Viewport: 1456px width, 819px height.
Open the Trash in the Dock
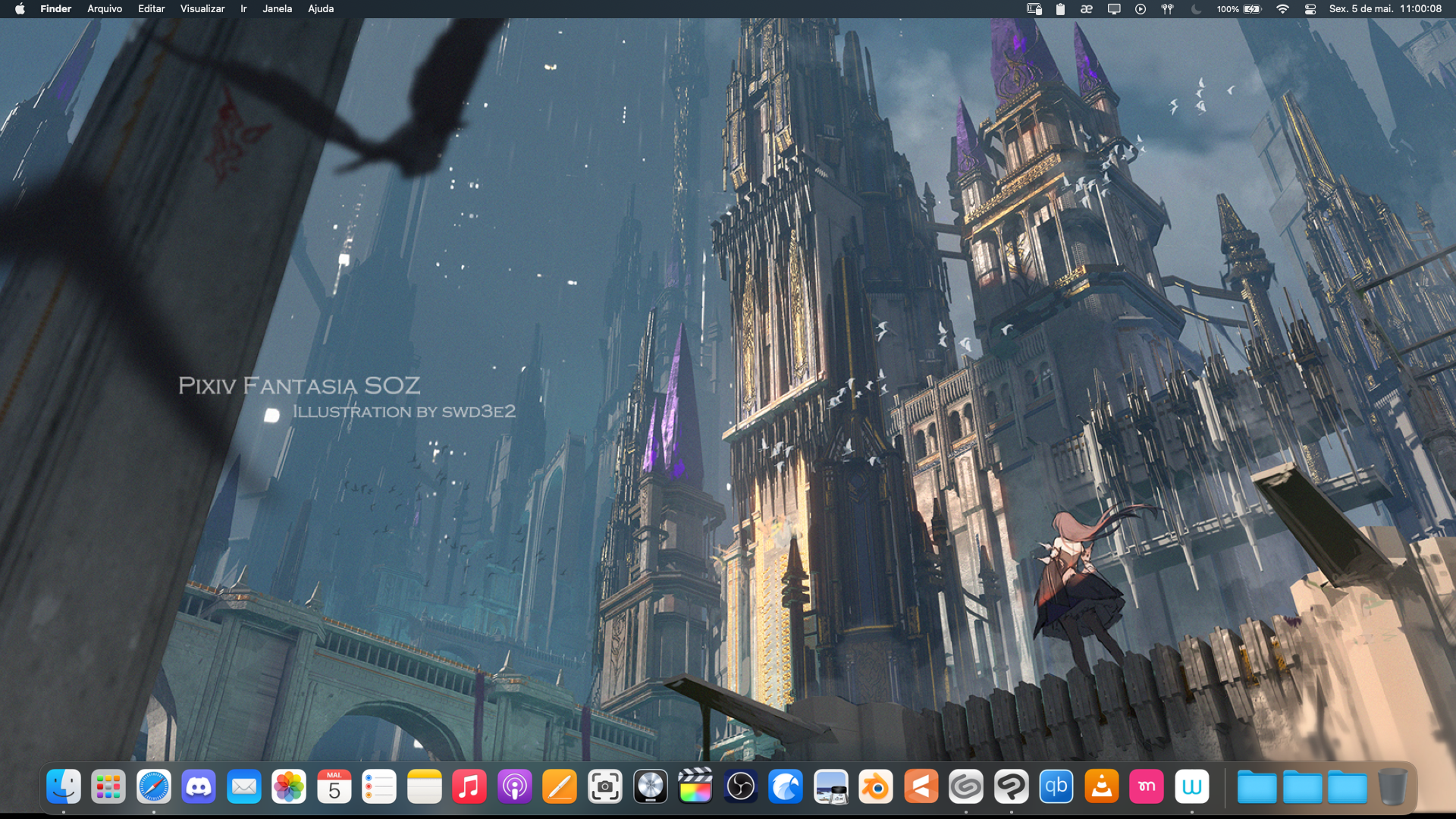[1392, 787]
